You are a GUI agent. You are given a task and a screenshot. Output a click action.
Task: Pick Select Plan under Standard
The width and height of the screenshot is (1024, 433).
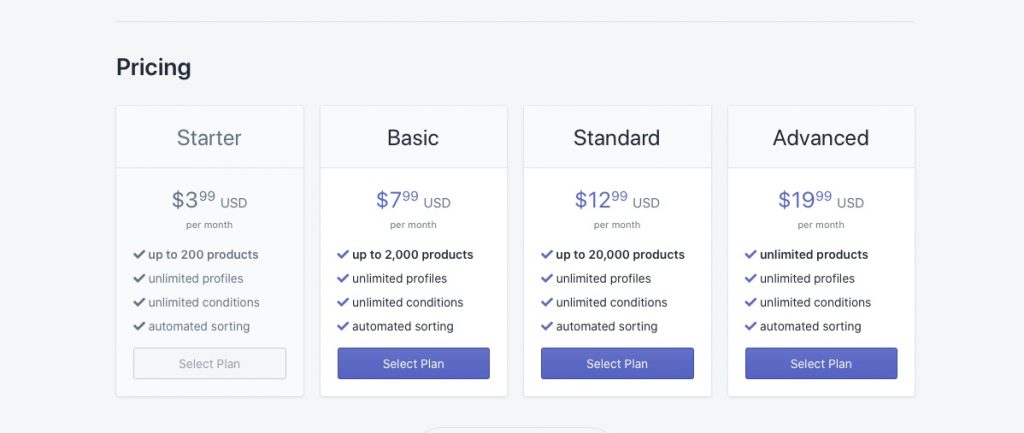point(617,363)
